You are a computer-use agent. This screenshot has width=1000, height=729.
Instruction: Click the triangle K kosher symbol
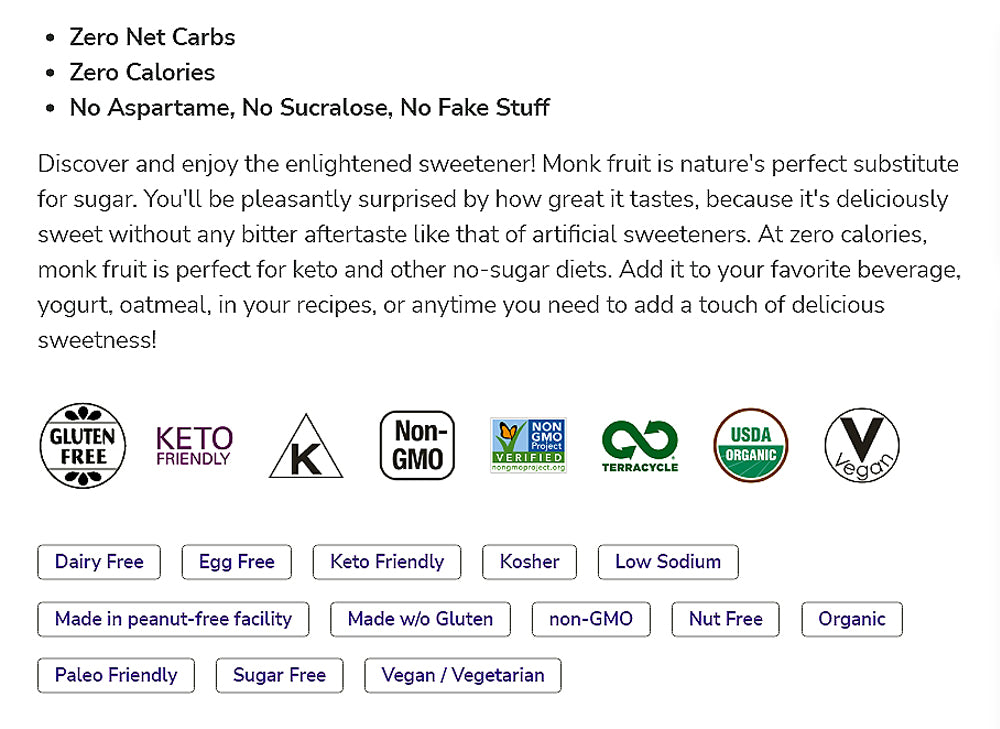[x=306, y=447]
